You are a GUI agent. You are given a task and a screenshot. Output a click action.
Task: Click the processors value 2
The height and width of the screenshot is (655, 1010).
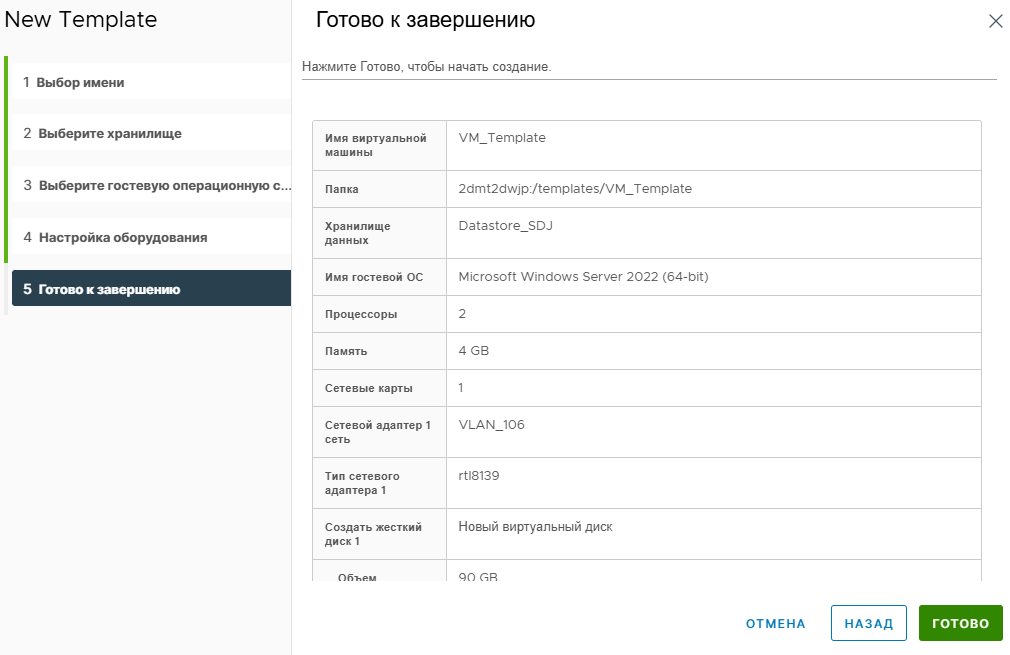pos(462,314)
